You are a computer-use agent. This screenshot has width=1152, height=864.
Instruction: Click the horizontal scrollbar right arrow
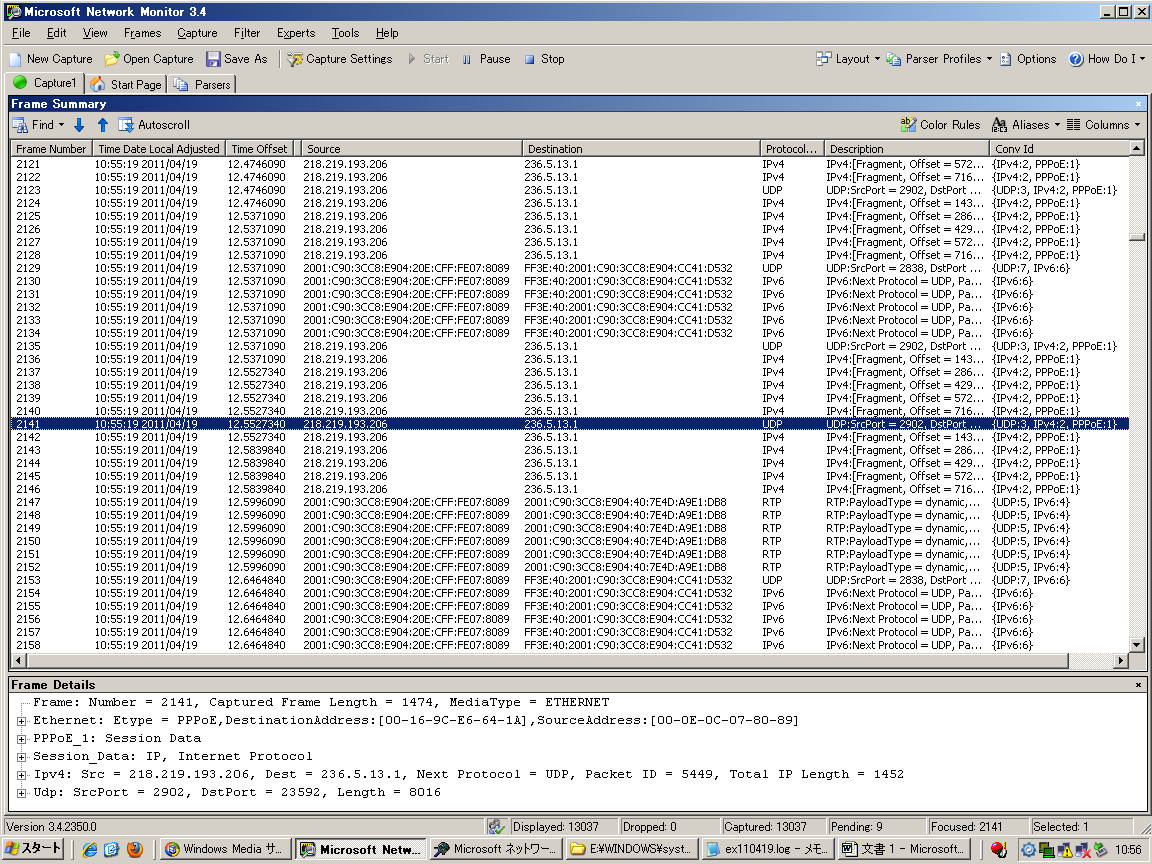pos(1121,660)
